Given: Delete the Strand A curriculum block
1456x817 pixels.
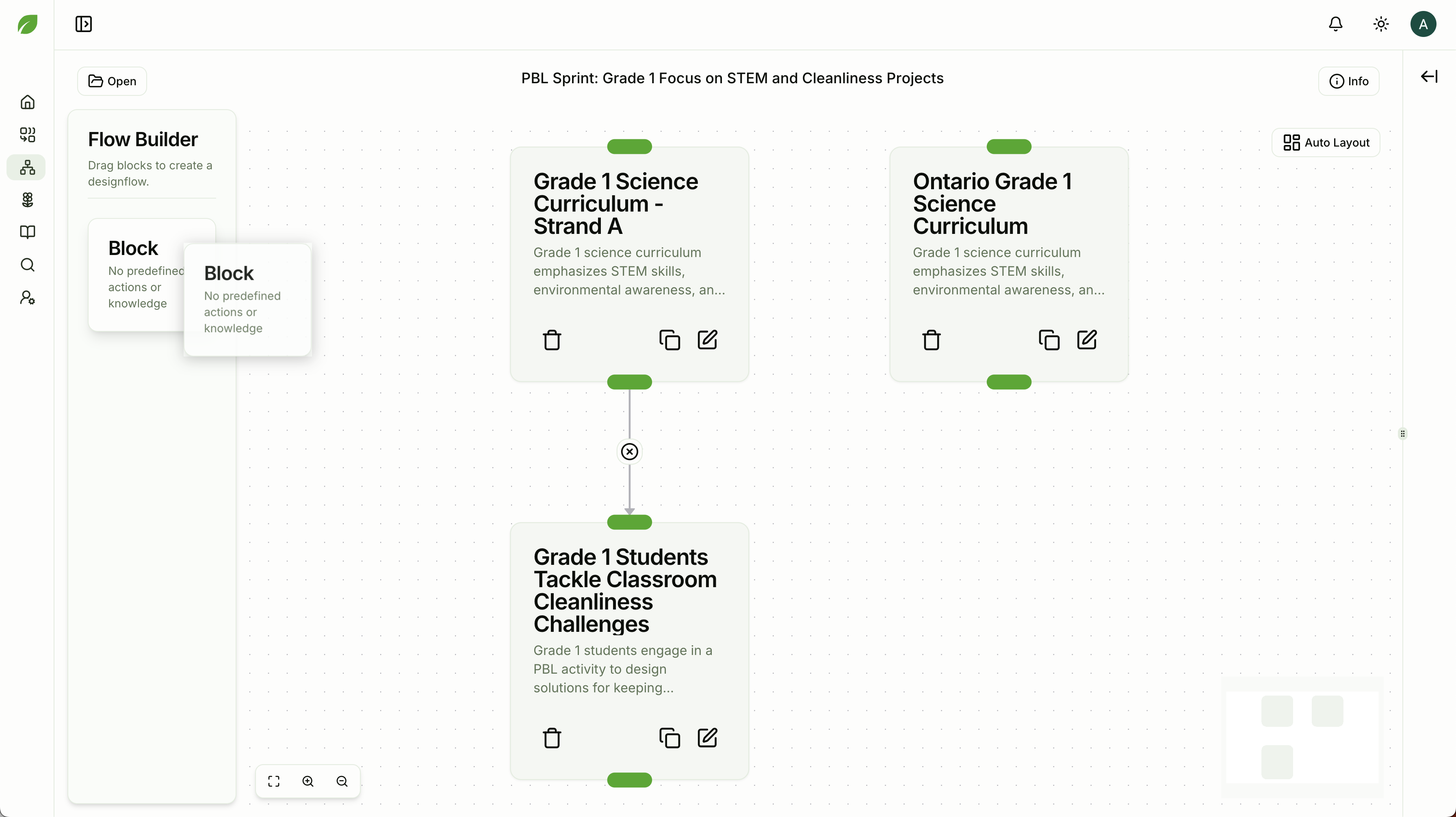Looking at the screenshot, I should (552, 340).
